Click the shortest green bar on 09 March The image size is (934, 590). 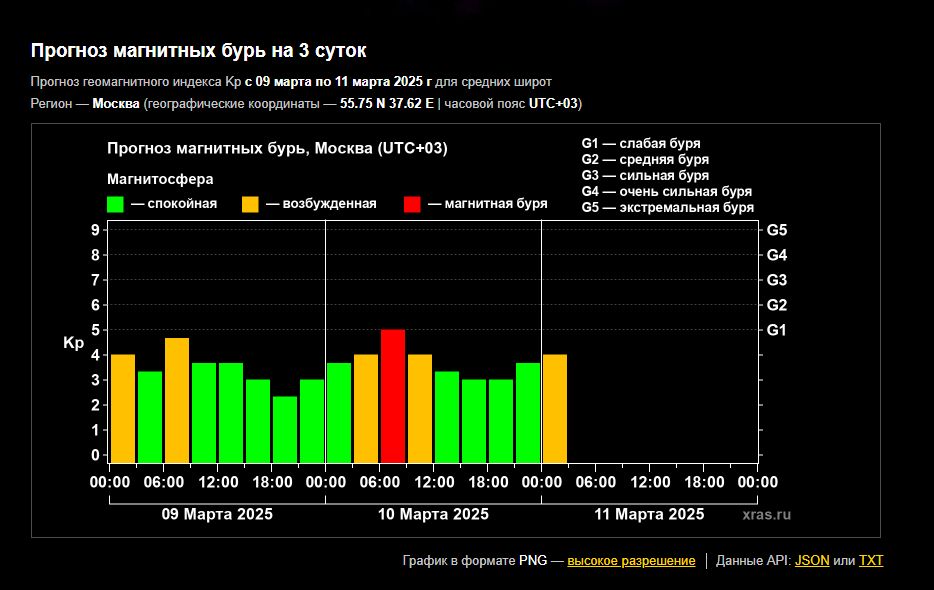pos(285,429)
